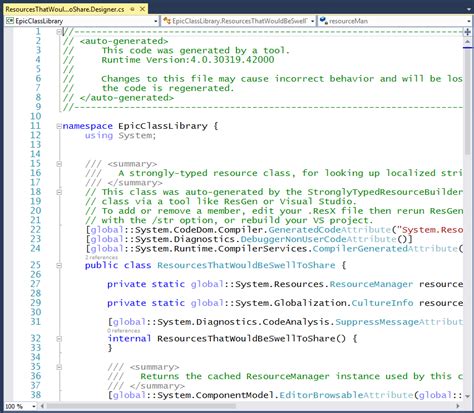
Task: Click 'private' keyword on line 29
Action: tap(127, 303)
